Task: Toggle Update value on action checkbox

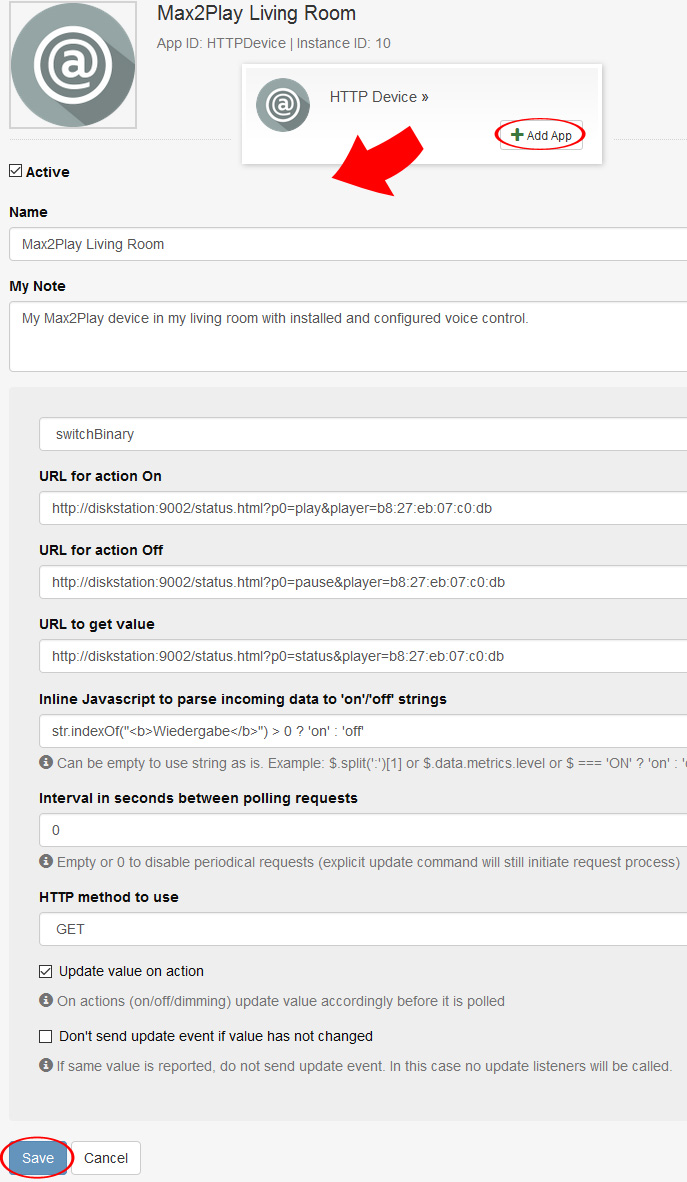Action: point(46,971)
